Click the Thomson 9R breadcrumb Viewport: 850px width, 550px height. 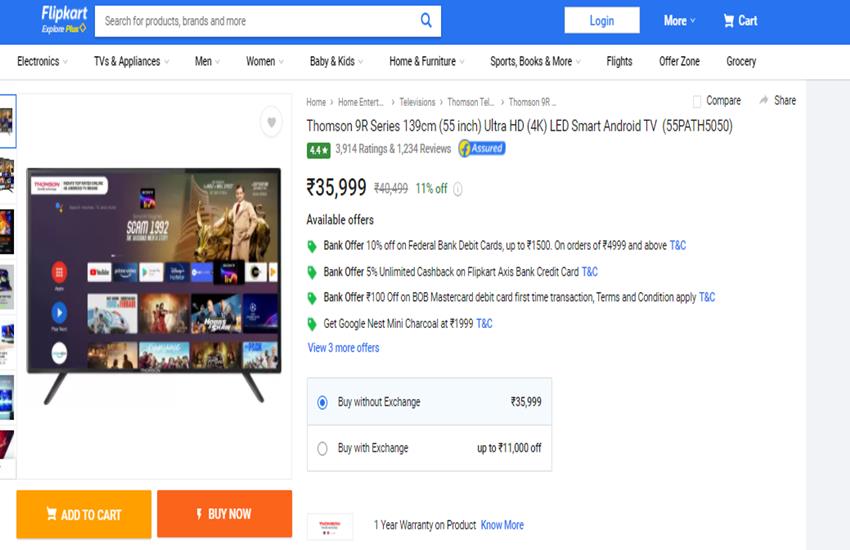coord(532,102)
